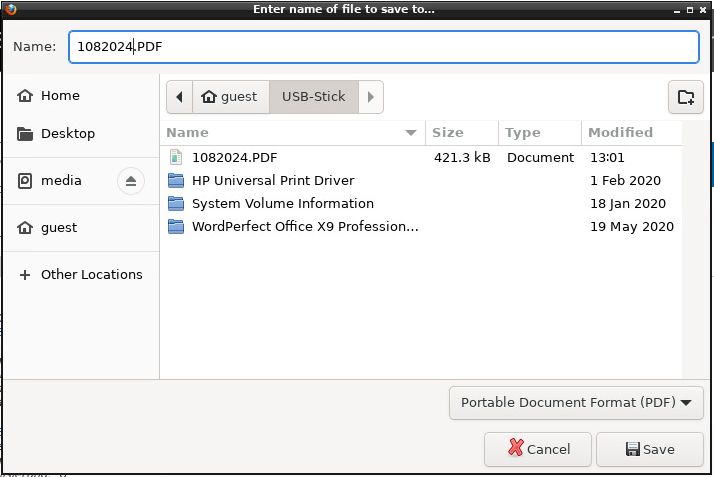Click in the Name text field

(384, 47)
